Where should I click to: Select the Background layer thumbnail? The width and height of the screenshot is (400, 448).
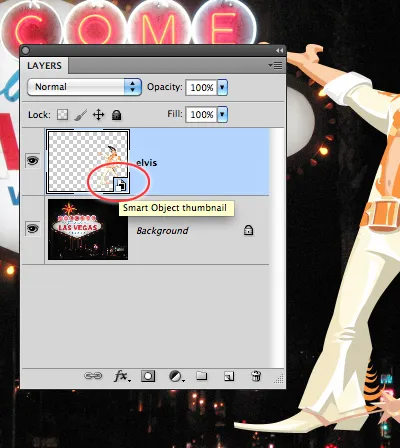(88, 229)
